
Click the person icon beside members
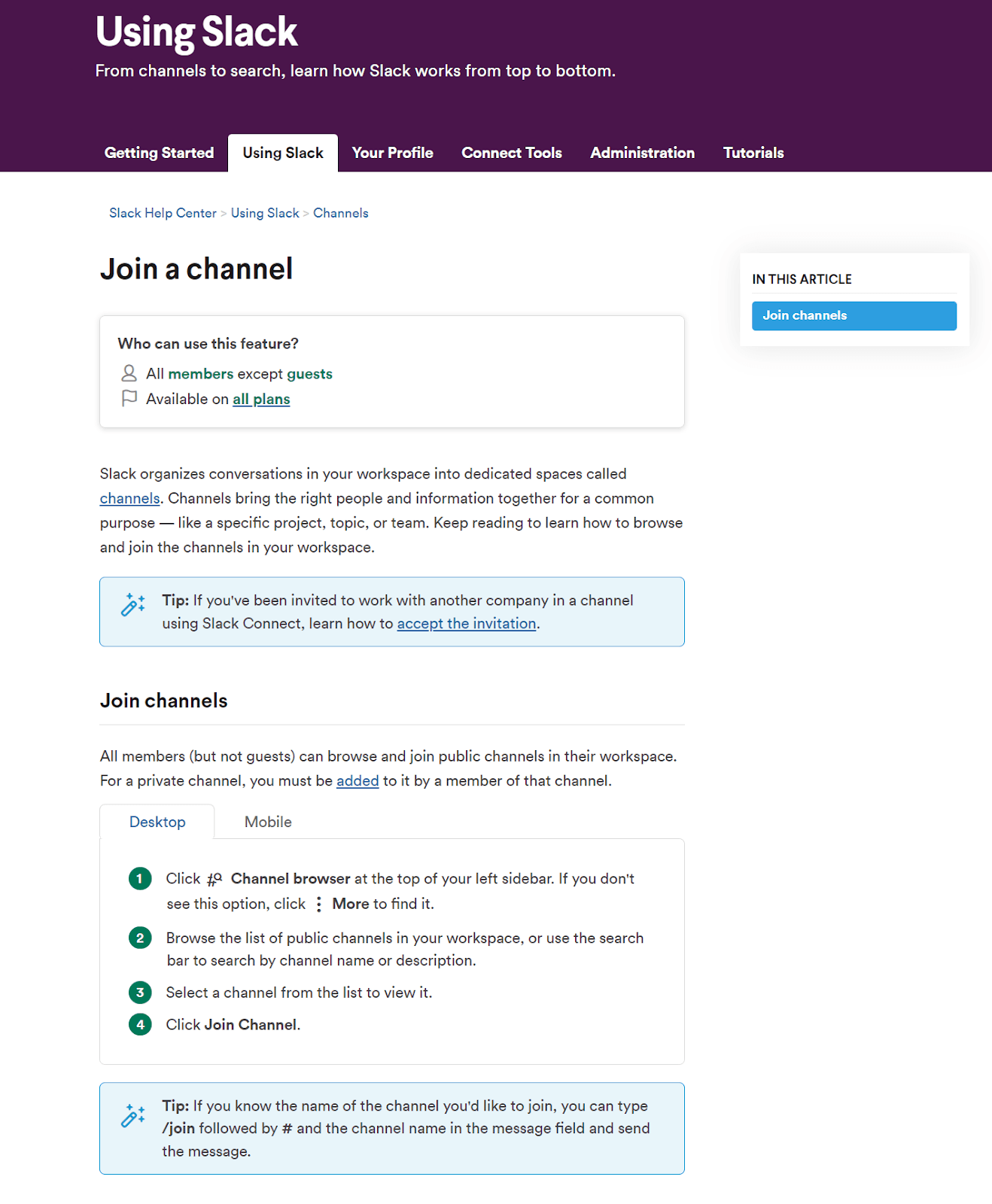[x=129, y=373]
